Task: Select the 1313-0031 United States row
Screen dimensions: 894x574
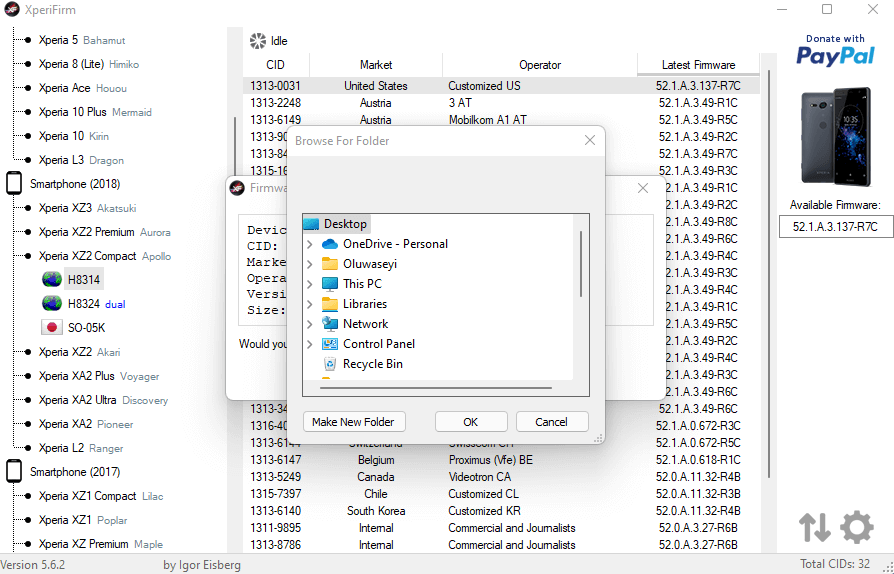Action: (501, 86)
